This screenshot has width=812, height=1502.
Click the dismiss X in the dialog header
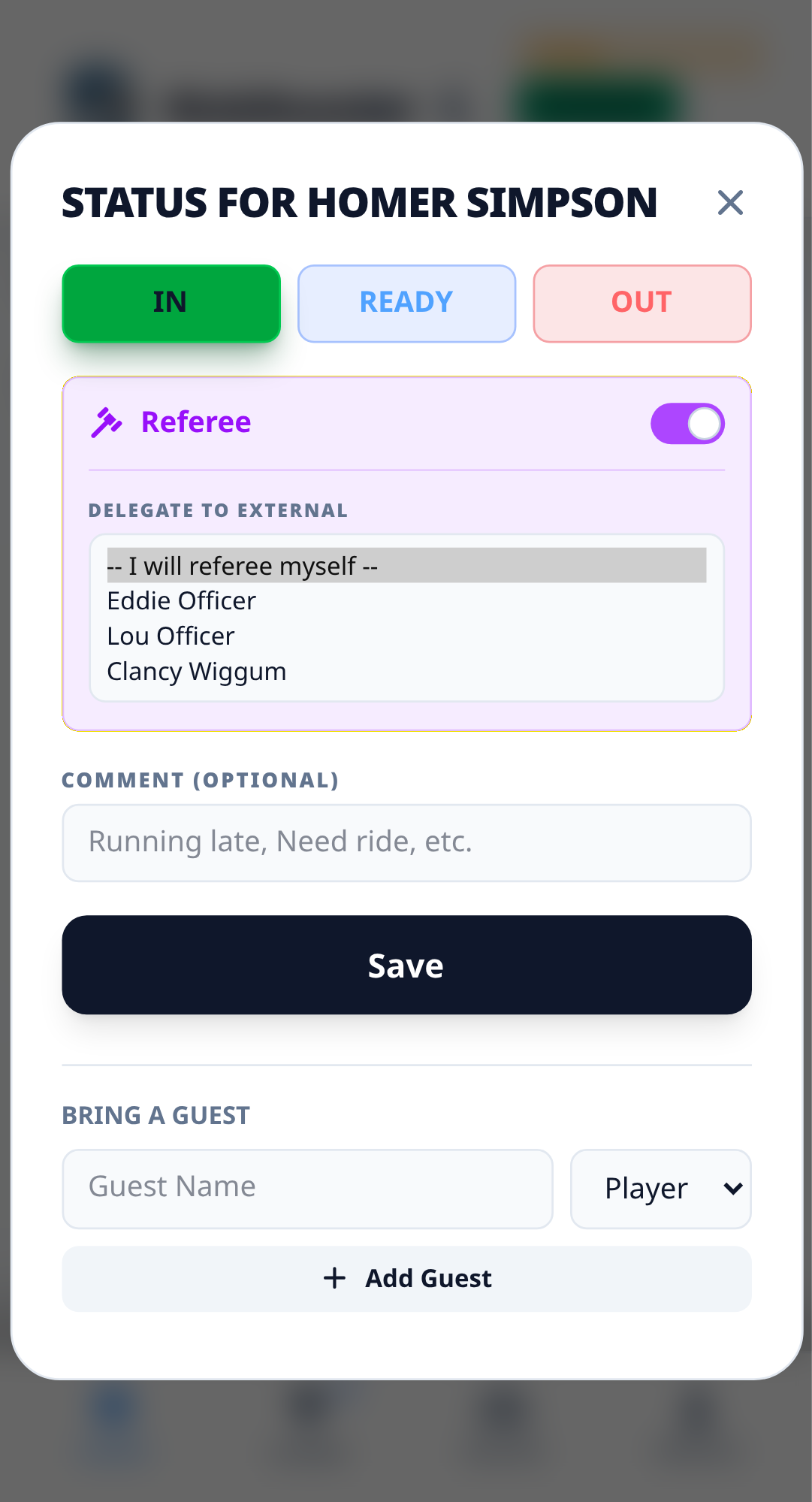click(729, 202)
